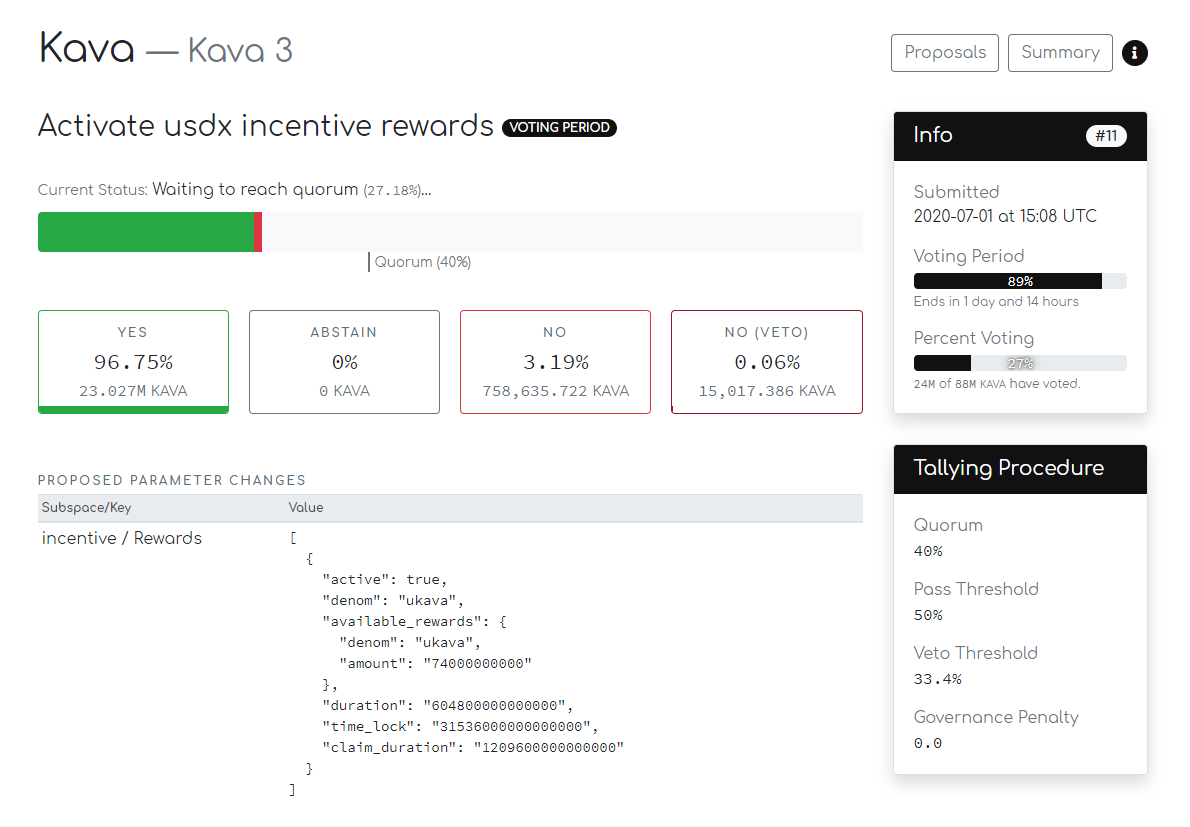The height and width of the screenshot is (827, 1190).
Task: Click '758,635.722 KAVA' in the NO card
Action: tap(556, 391)
